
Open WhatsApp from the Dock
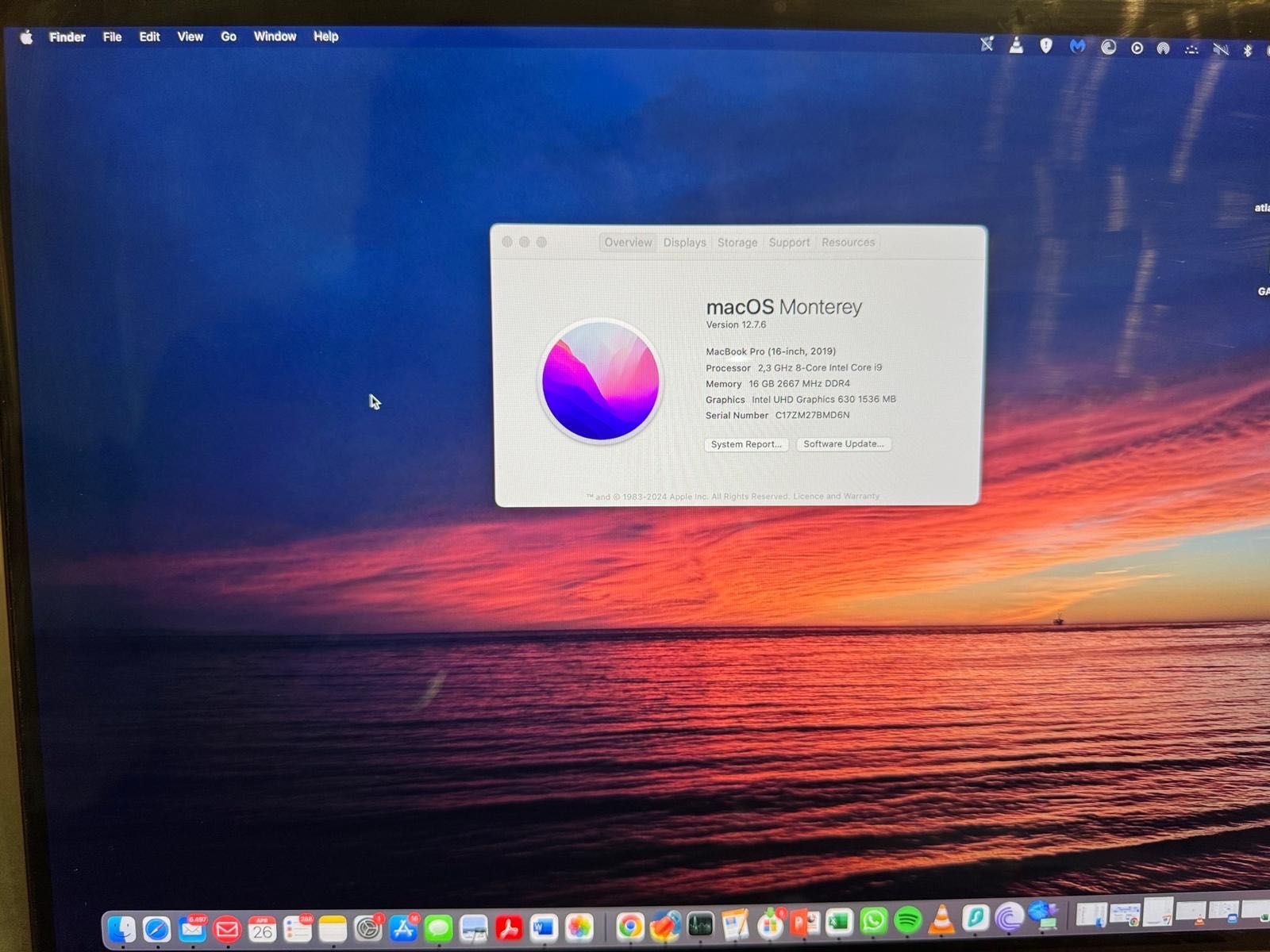(874, 920)
